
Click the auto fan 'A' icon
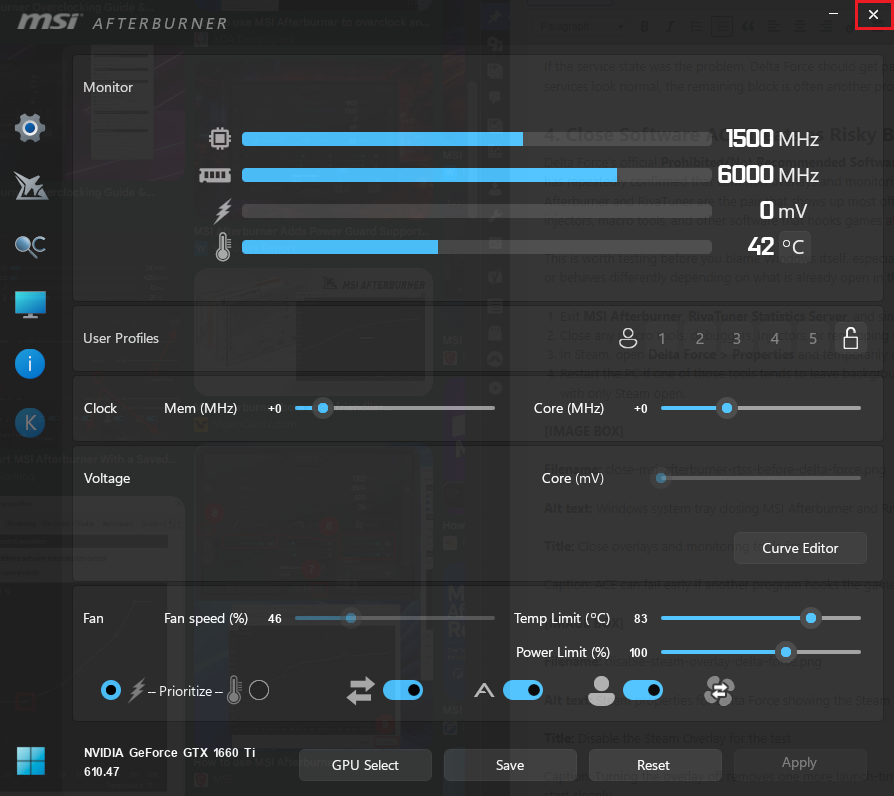(x=484, y=691)
